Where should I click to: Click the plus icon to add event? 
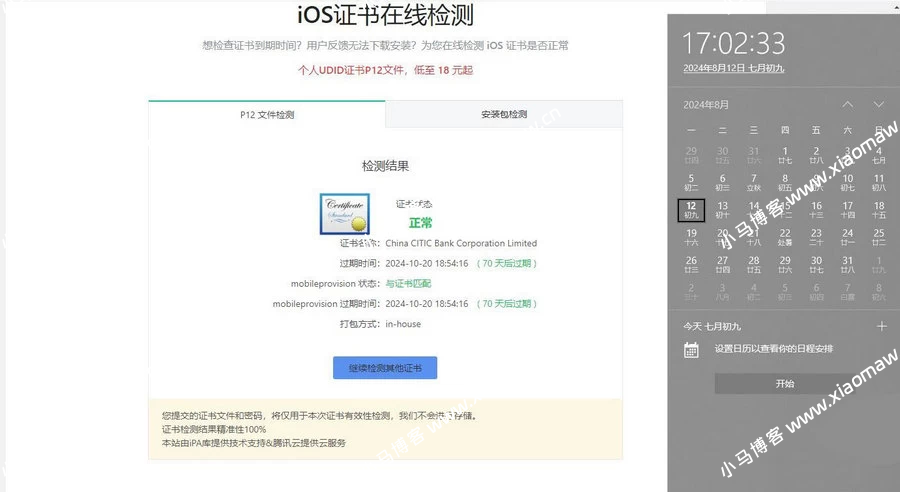point(881,326)
